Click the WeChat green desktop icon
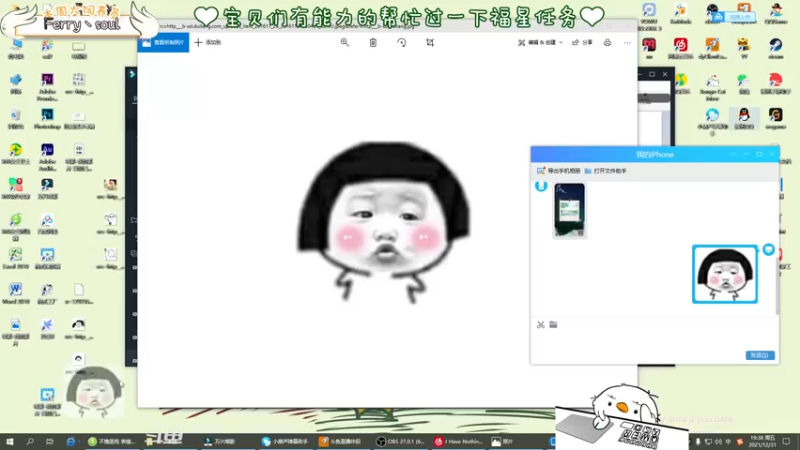 click(744, 84)
